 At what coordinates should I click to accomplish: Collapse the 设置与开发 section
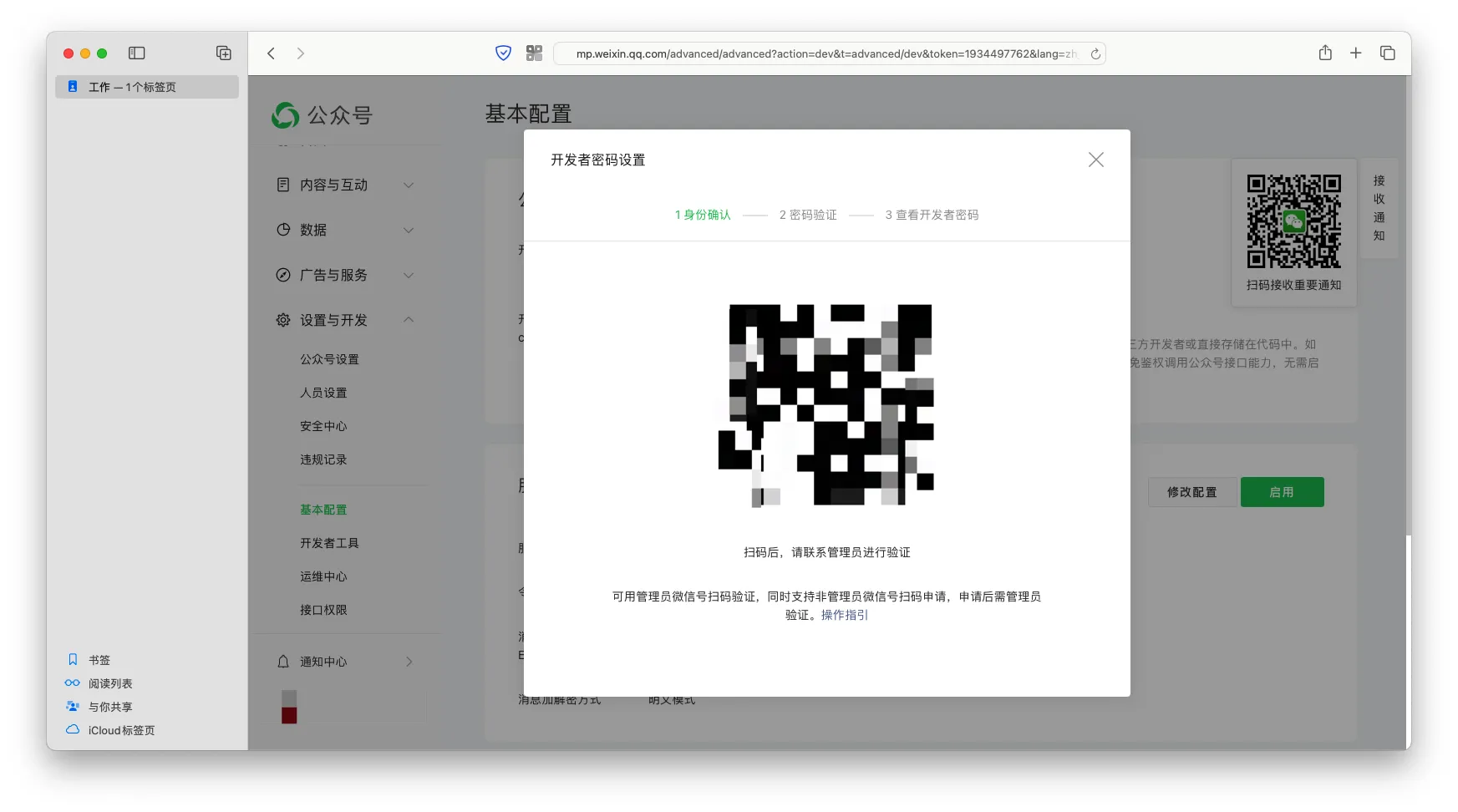coord(344,321)
